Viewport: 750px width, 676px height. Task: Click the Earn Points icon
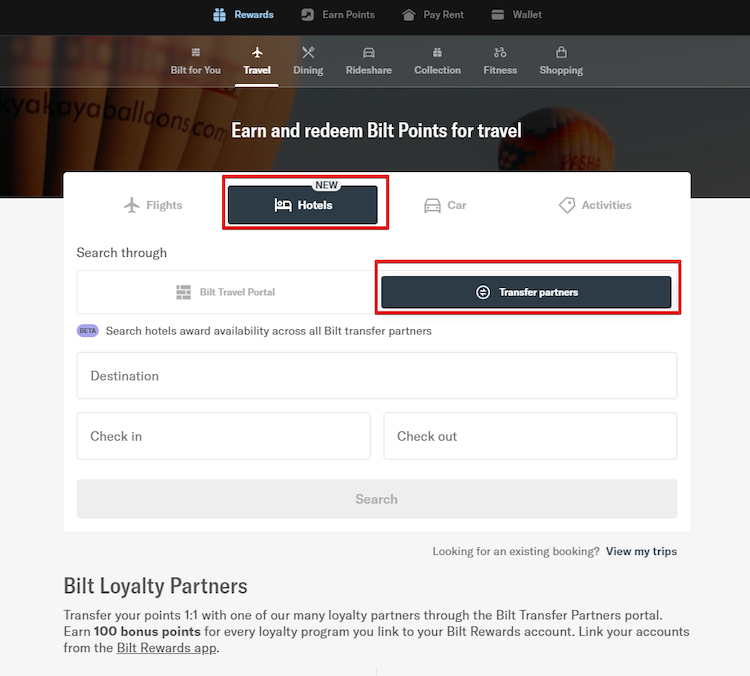(x=308, y=15)
